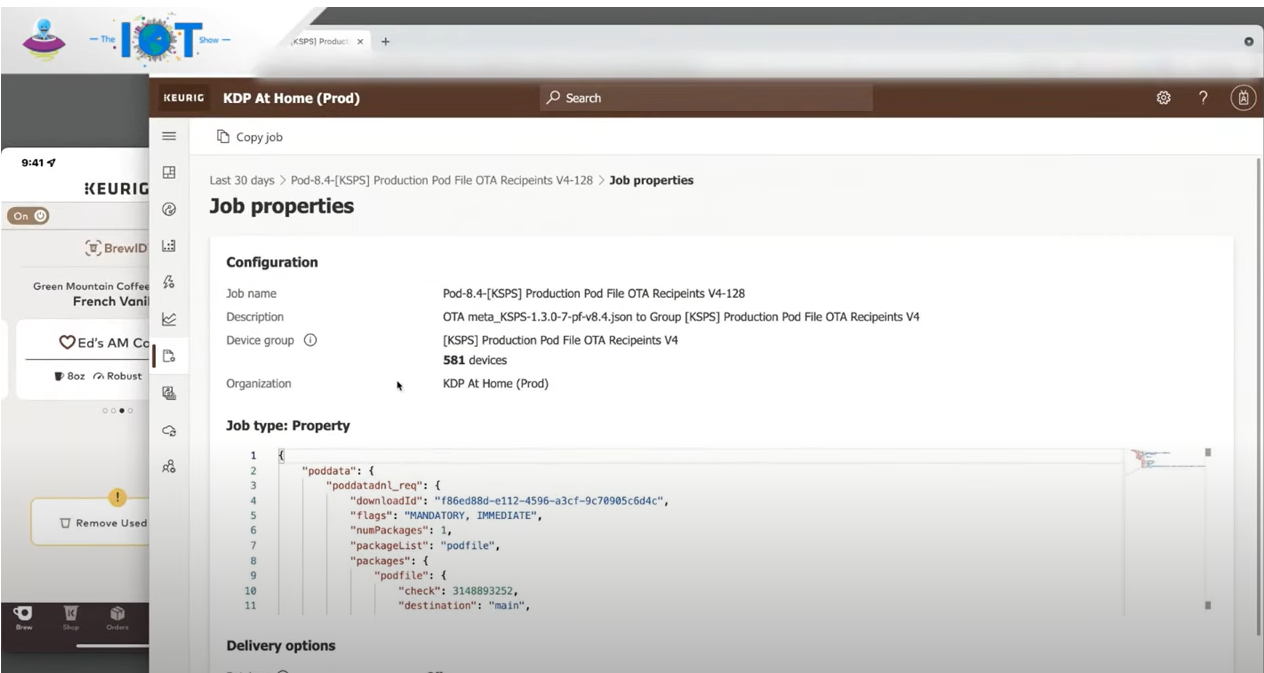Tap the Orders tab in phone app

[117, 617]
